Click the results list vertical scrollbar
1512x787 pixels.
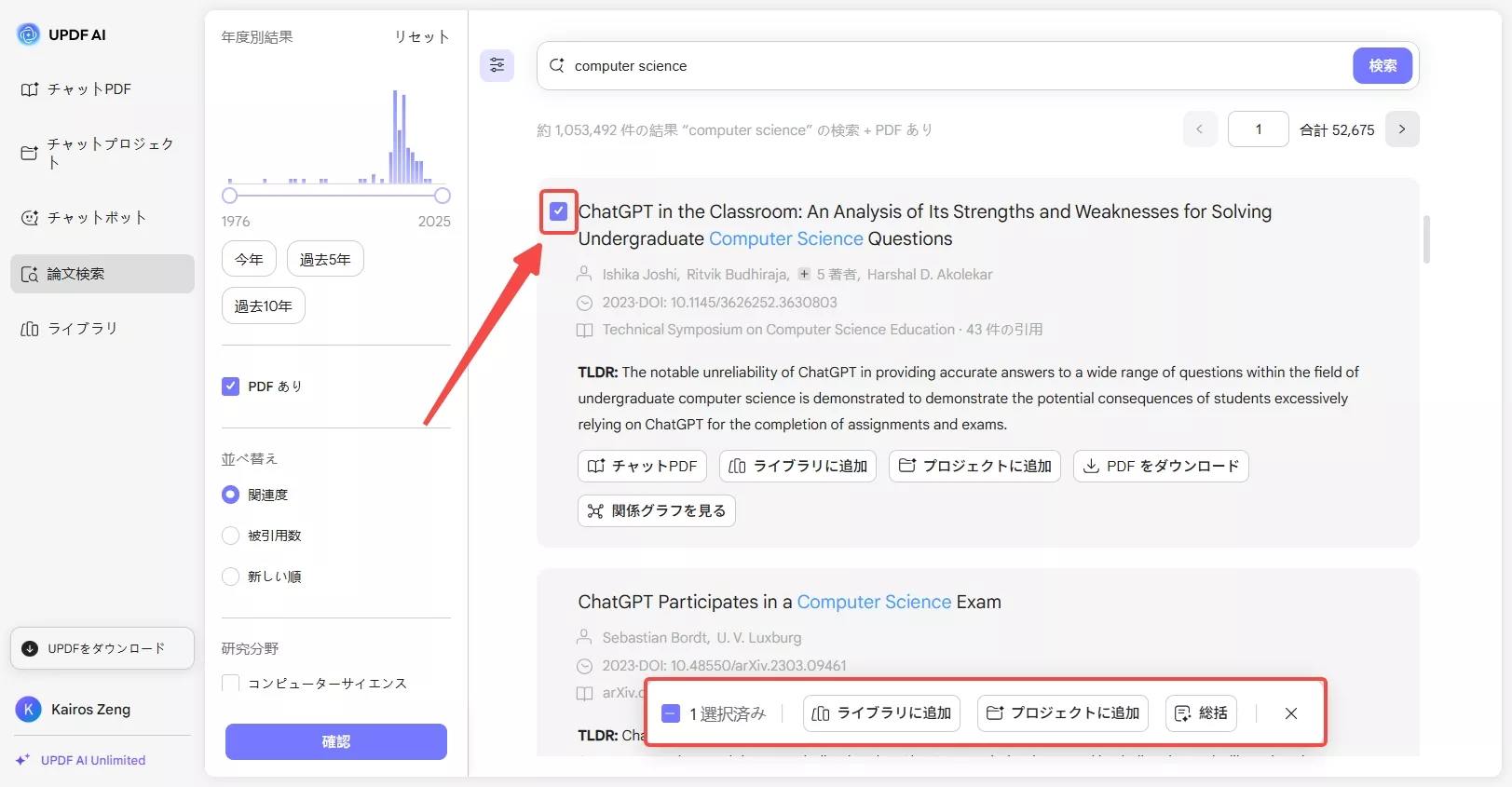[x=1426, y=239]
